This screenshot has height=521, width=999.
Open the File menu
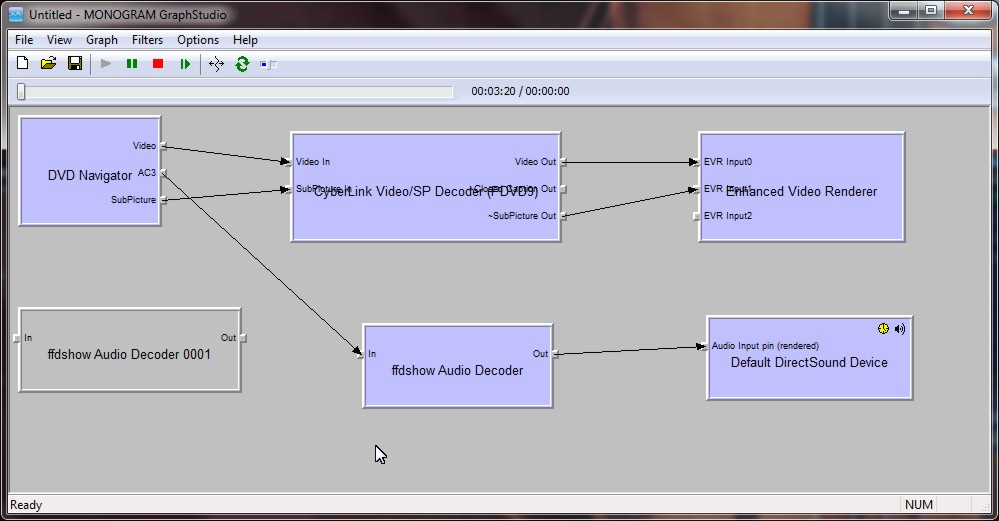coord(24,39)
